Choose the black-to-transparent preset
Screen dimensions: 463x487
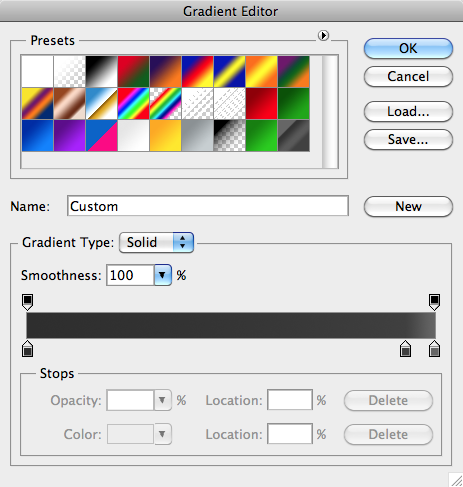click(230, 136)
